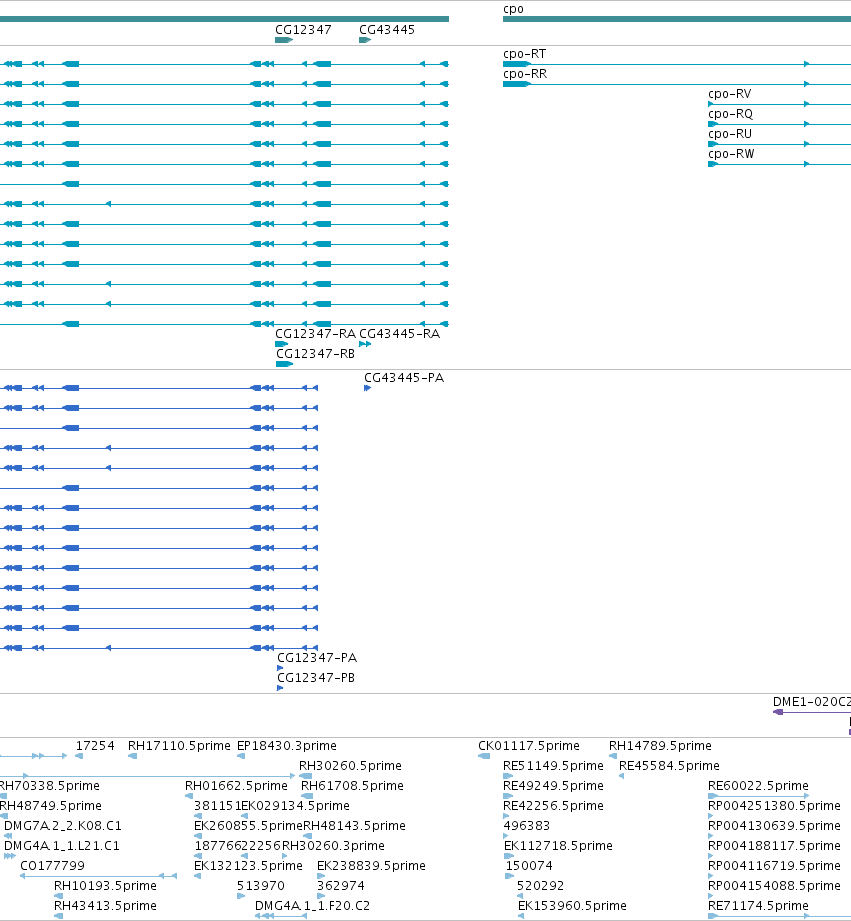Screen dimensions: 851x921
Task: Select EST EK029134.5prime
Action: click(295, 806)
